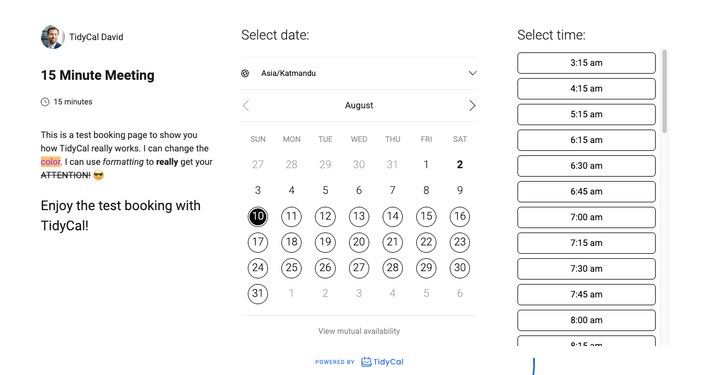Expand the Asia/Katmandu timezone chevron

472,73
